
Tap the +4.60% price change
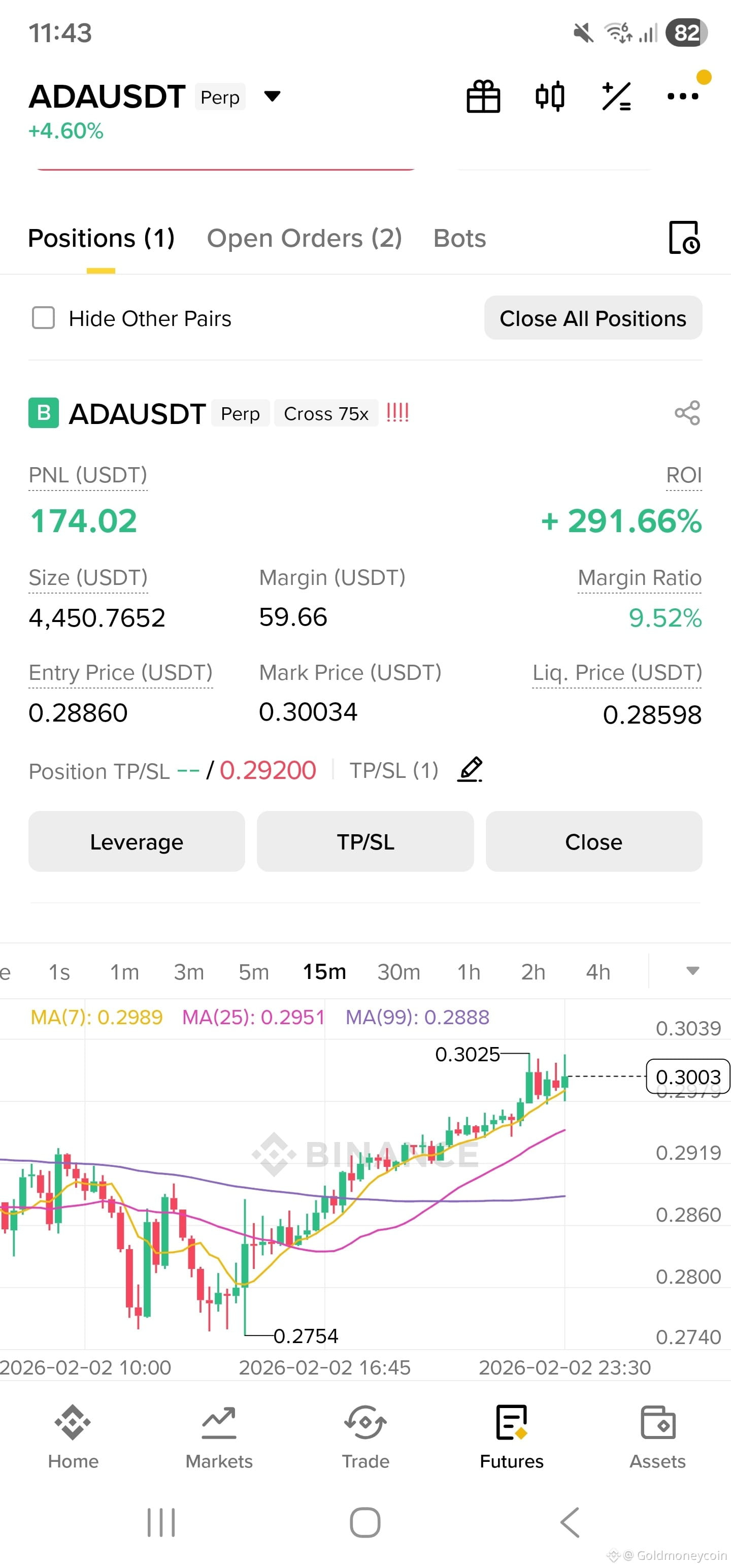tap(65, 131)
